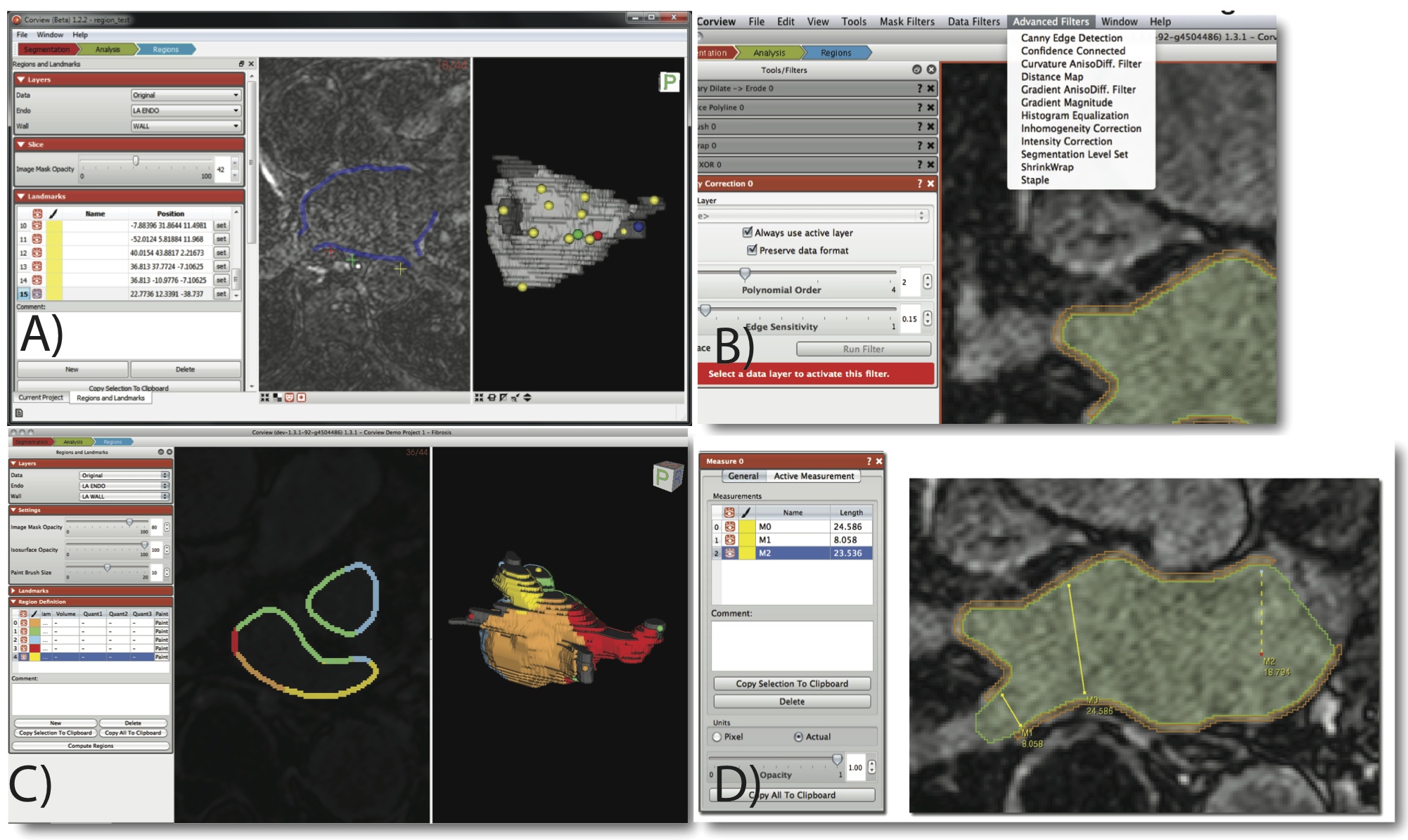
Task: Click the fit-to-view icon under panel A slice view
Action: tap(264, 398)
